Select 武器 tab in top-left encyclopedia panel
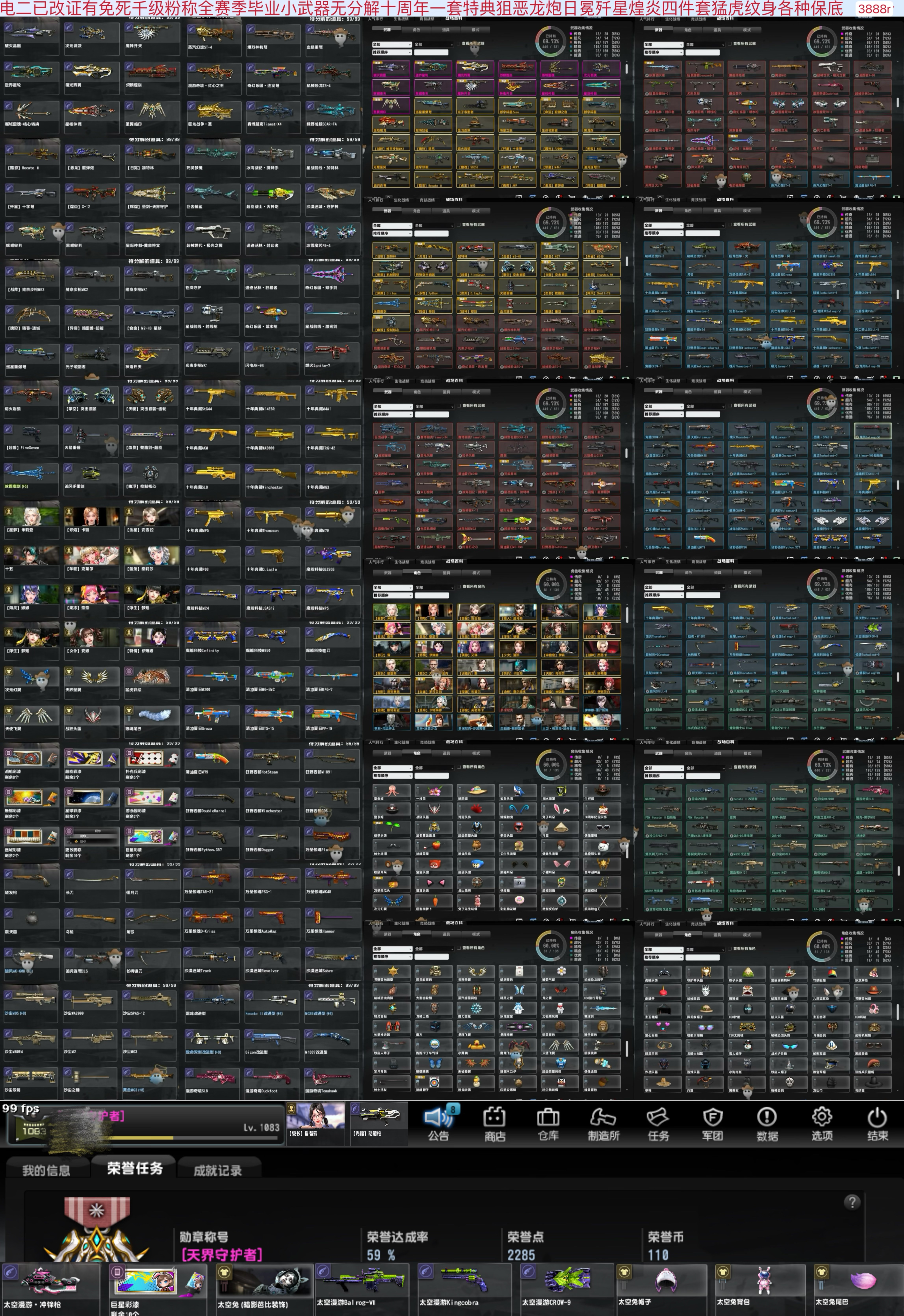904x1316 pixels. coord(387,30)
